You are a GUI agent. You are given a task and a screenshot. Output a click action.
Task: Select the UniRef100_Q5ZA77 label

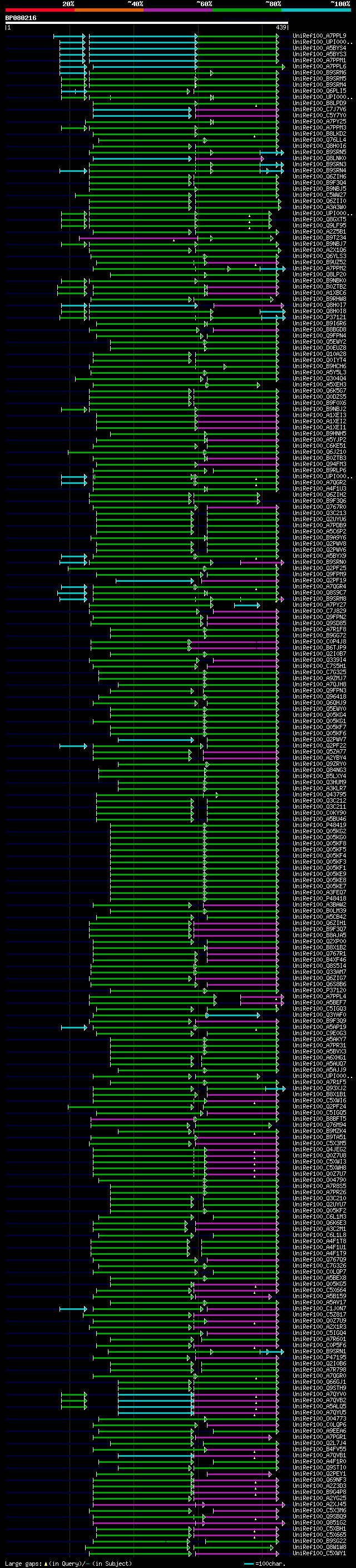tap(319, 752)
